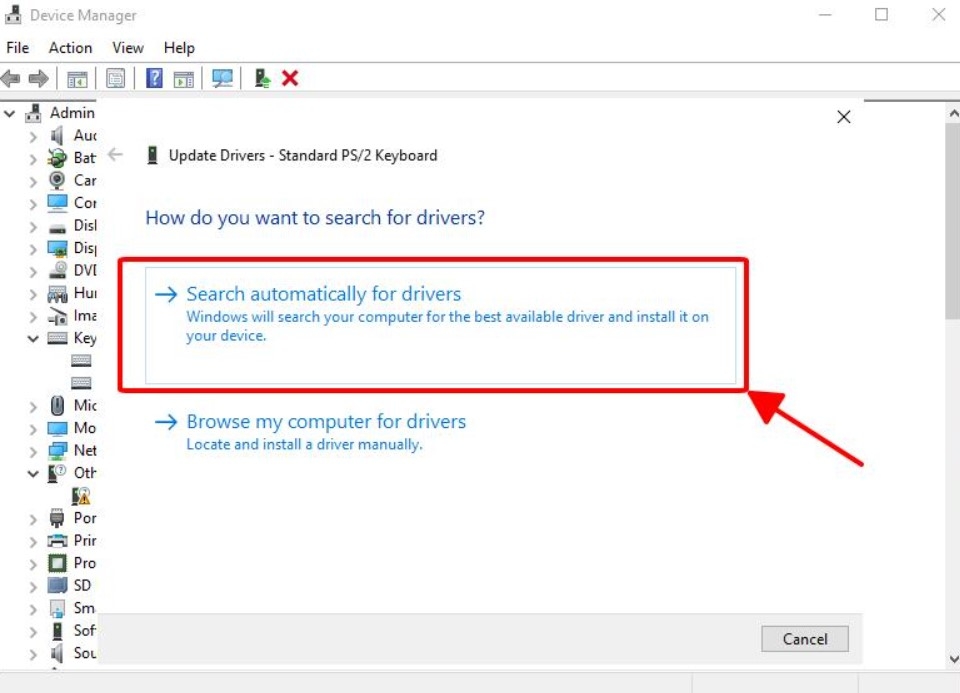
Task: Select the Audio speaker icon
Action: [x=57, y=135]
